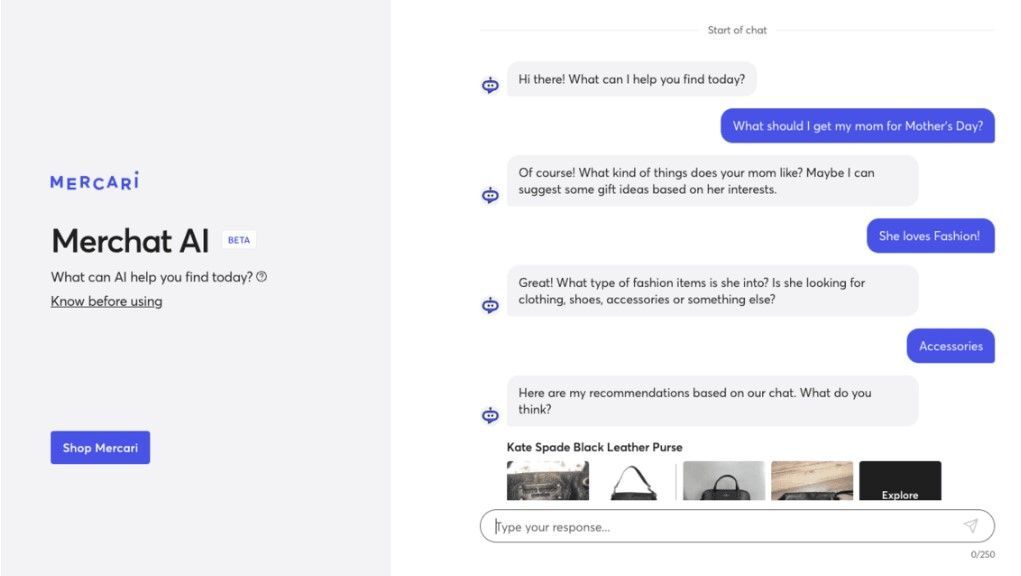Open the "Know before using" link
This screenshot has height=576, width=1021.
click(107, 301)
